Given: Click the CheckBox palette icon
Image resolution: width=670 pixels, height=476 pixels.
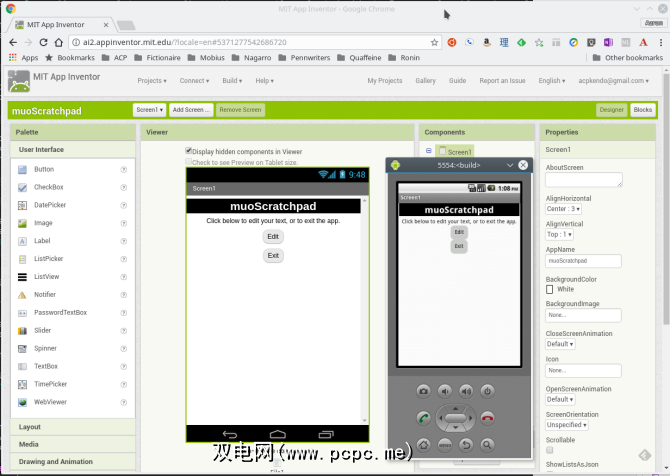Looking at the screenshot, I should tap(22, 188).
